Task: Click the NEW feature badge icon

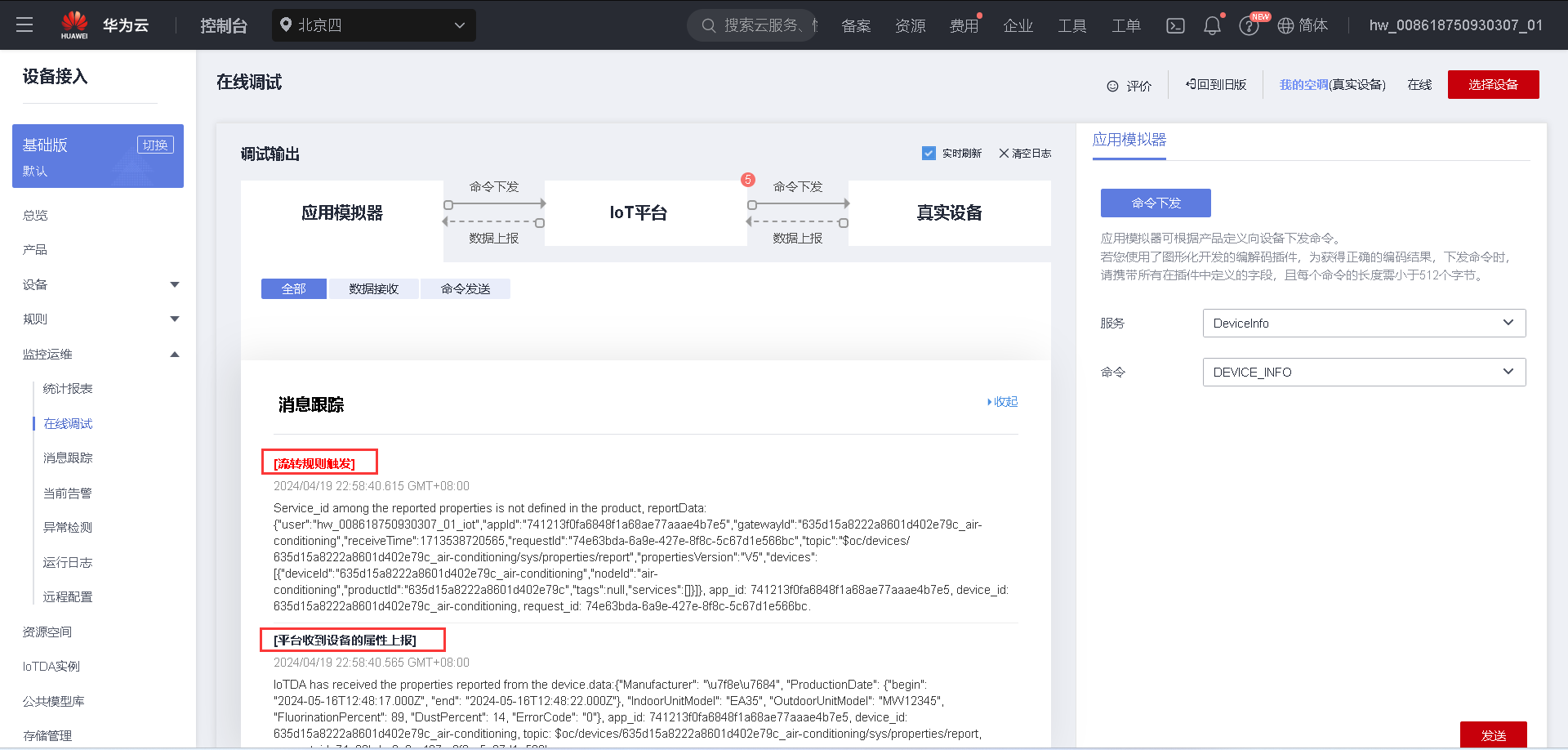Action: (1260, 17)
